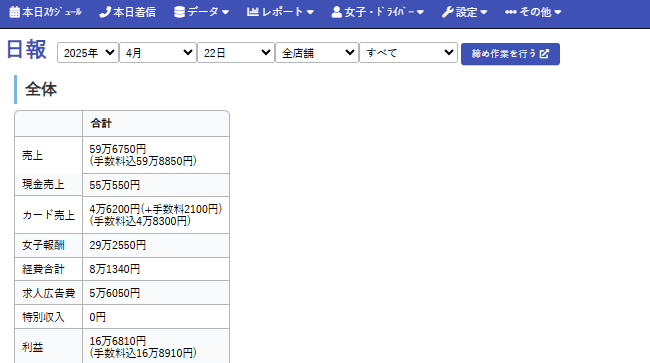Click the caret arrow next to レポート

[310, 12]
